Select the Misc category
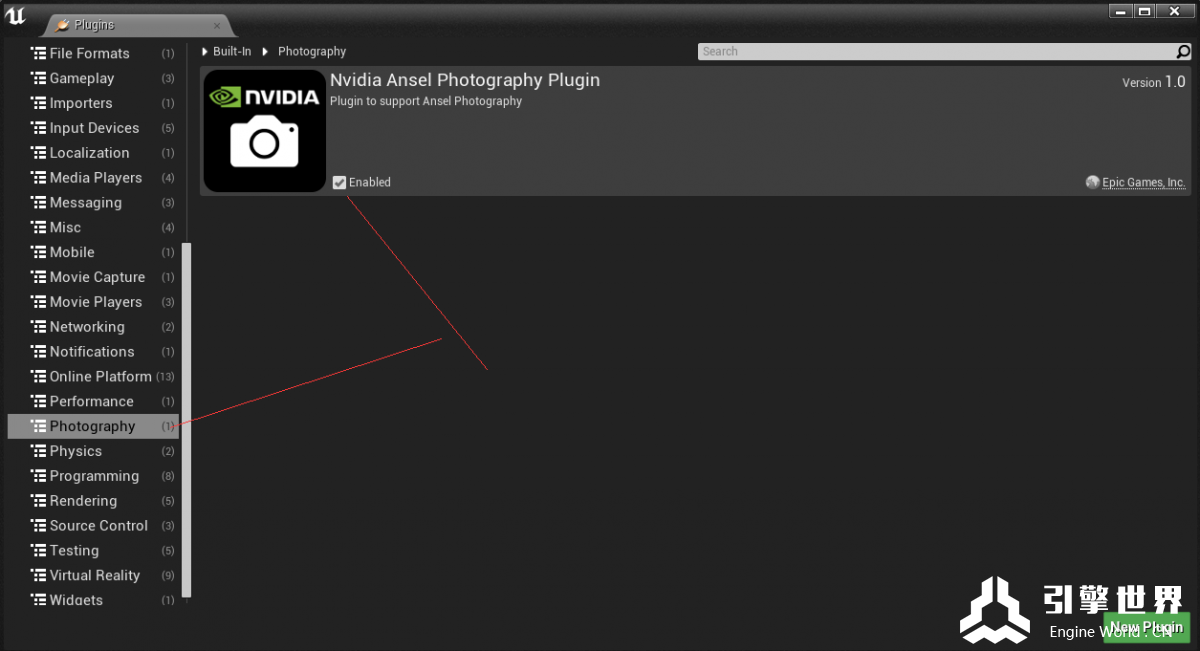 tap(93, 227)
